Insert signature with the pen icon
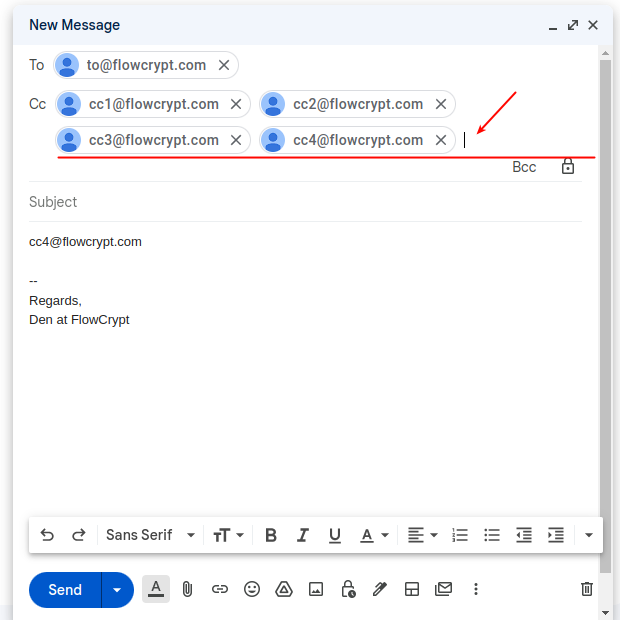 380,589
